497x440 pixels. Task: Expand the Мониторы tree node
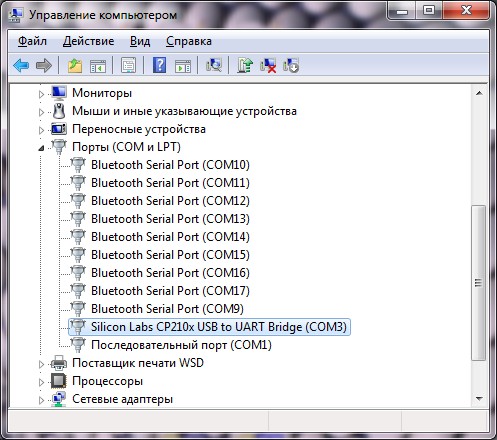click(41, 94)
